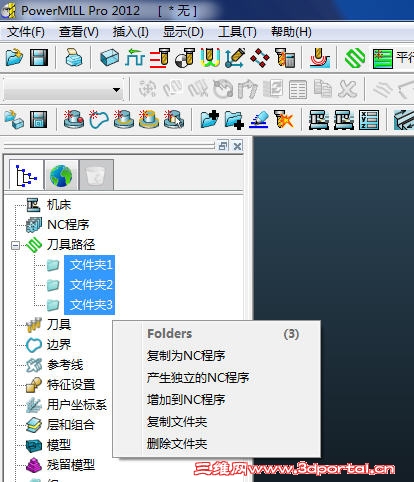Click the XYZ checklist icon
The image size is (414, 482).
pos(369,119)
